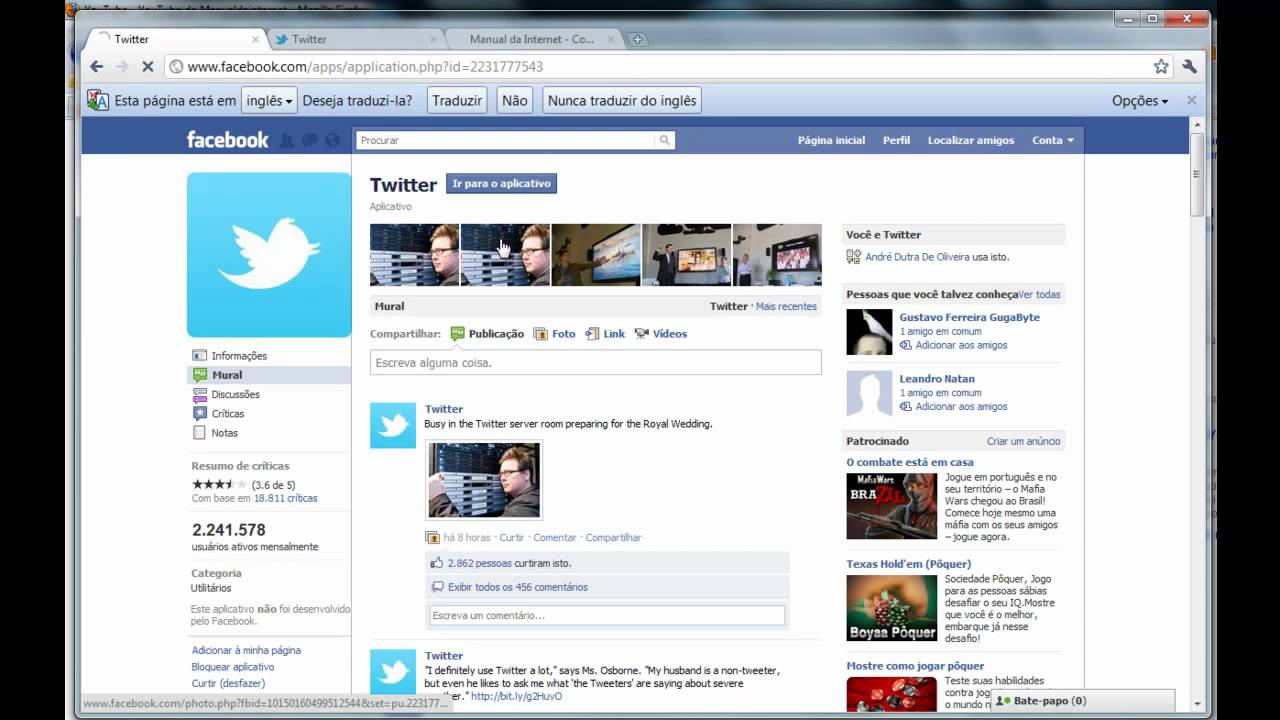1280x720 pixels.
Task: Click the search magnifier icon
Action: [x=664, y=140]
